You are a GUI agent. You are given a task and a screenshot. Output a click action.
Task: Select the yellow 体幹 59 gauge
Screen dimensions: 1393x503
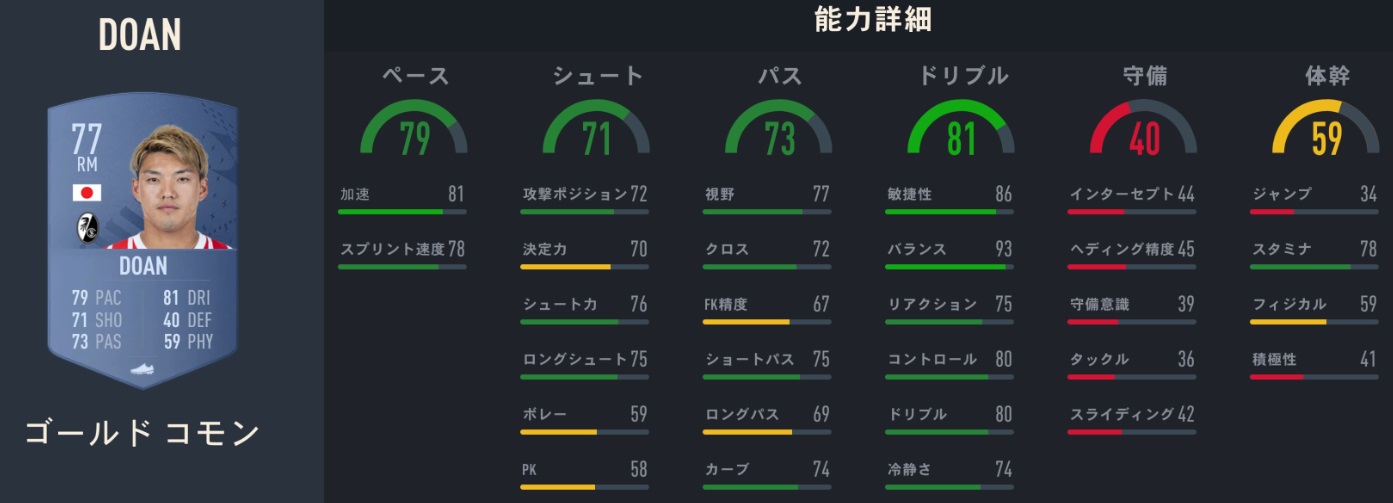[x=1326, y=130]
